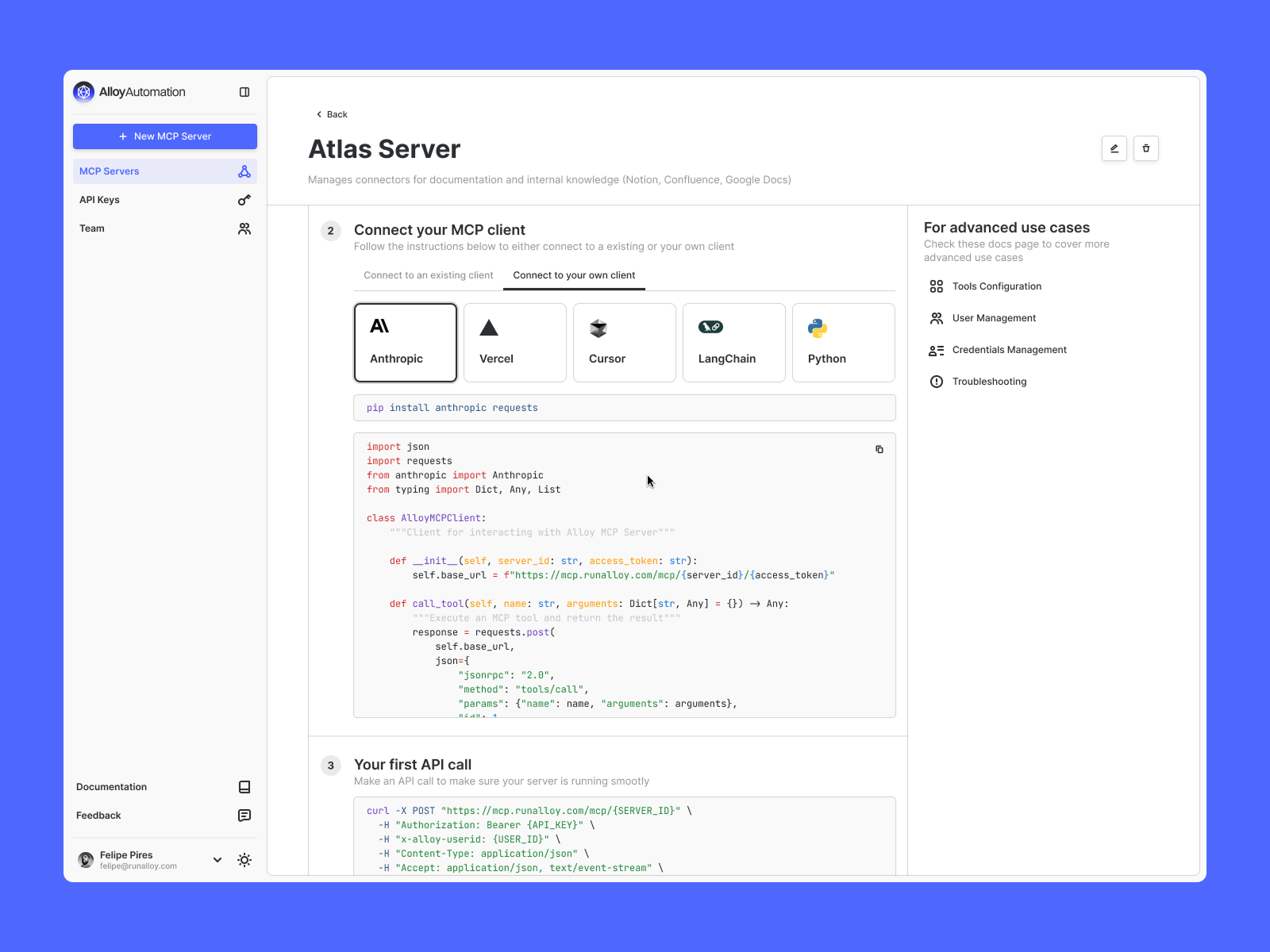This screenshot has height=952, width=1270.
Task: Click the self.base_url f-string code line
Action: (623, 575)
